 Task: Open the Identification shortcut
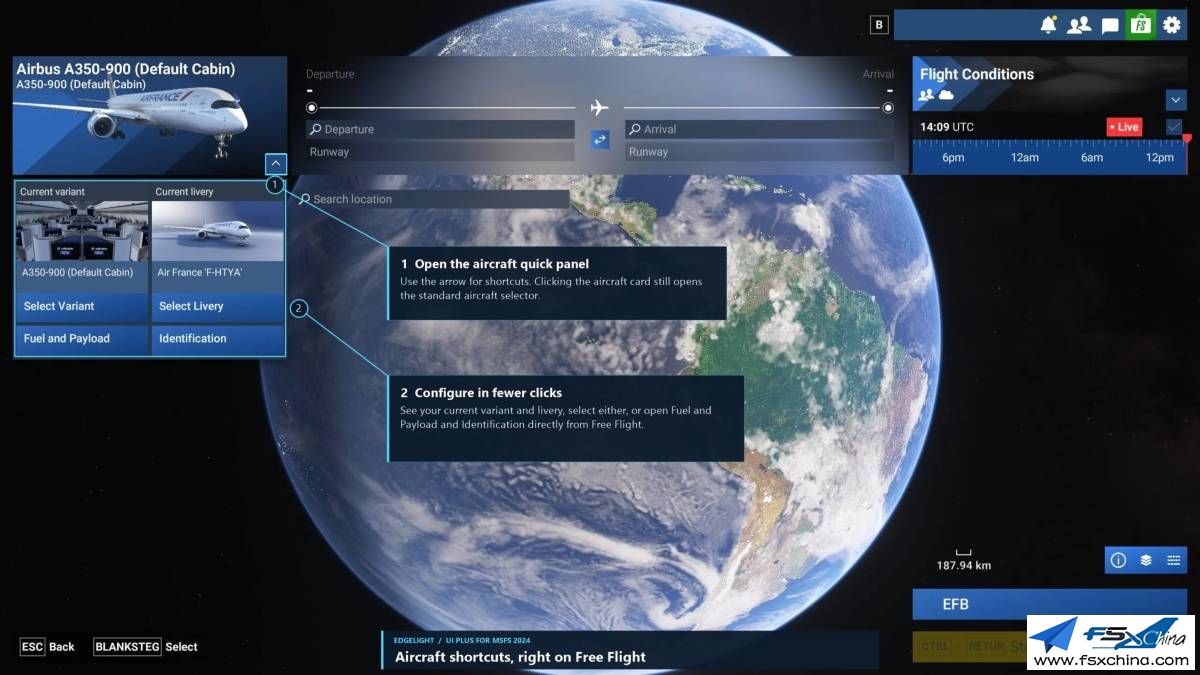click(218, 338)
